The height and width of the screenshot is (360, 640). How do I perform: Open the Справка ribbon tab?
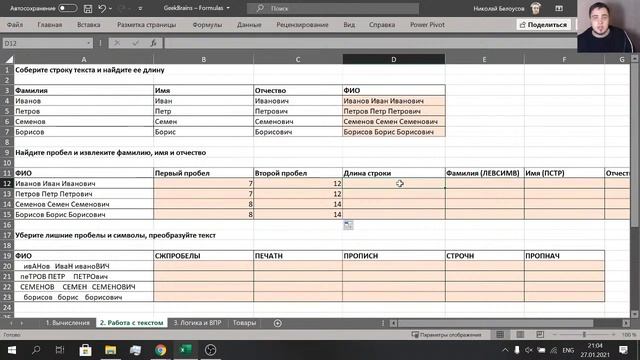382,24
